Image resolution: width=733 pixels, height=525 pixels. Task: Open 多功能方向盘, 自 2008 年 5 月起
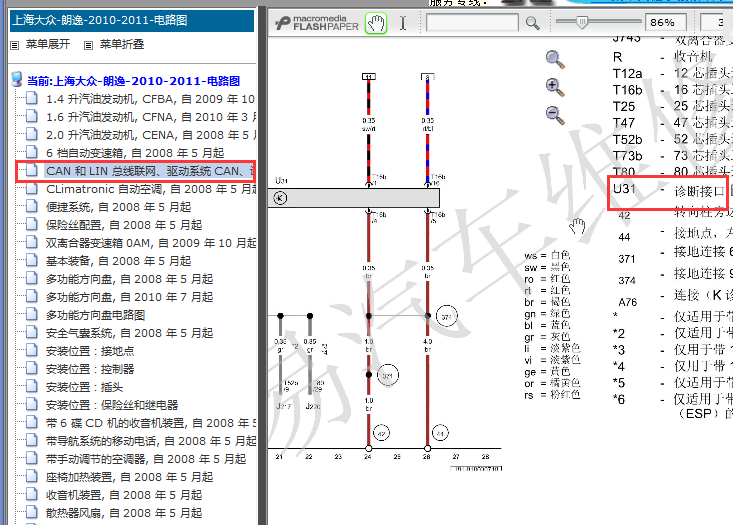click(x=129, y=279)
